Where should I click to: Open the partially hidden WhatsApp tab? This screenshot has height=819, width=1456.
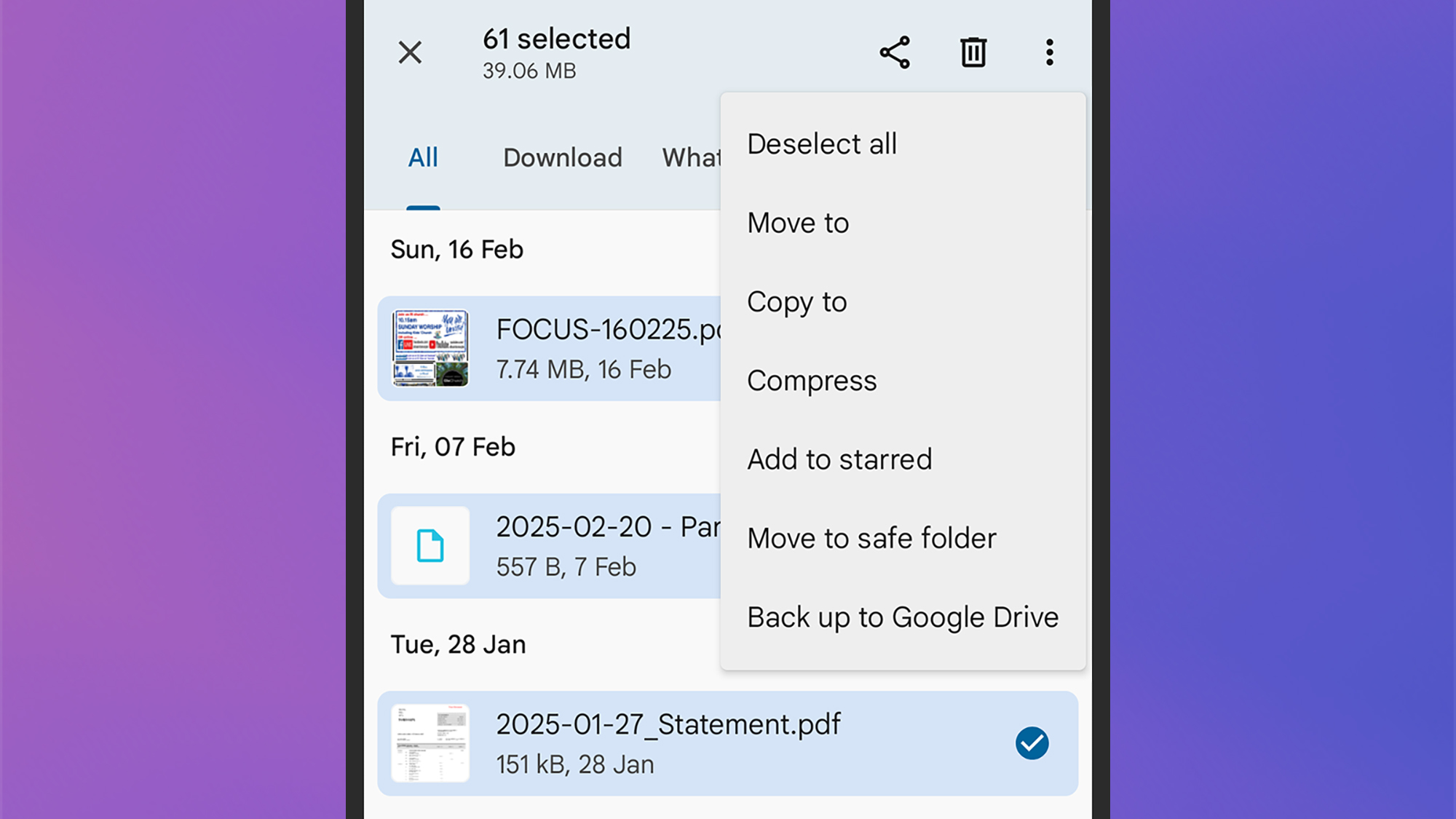click(x=690, y=158)
